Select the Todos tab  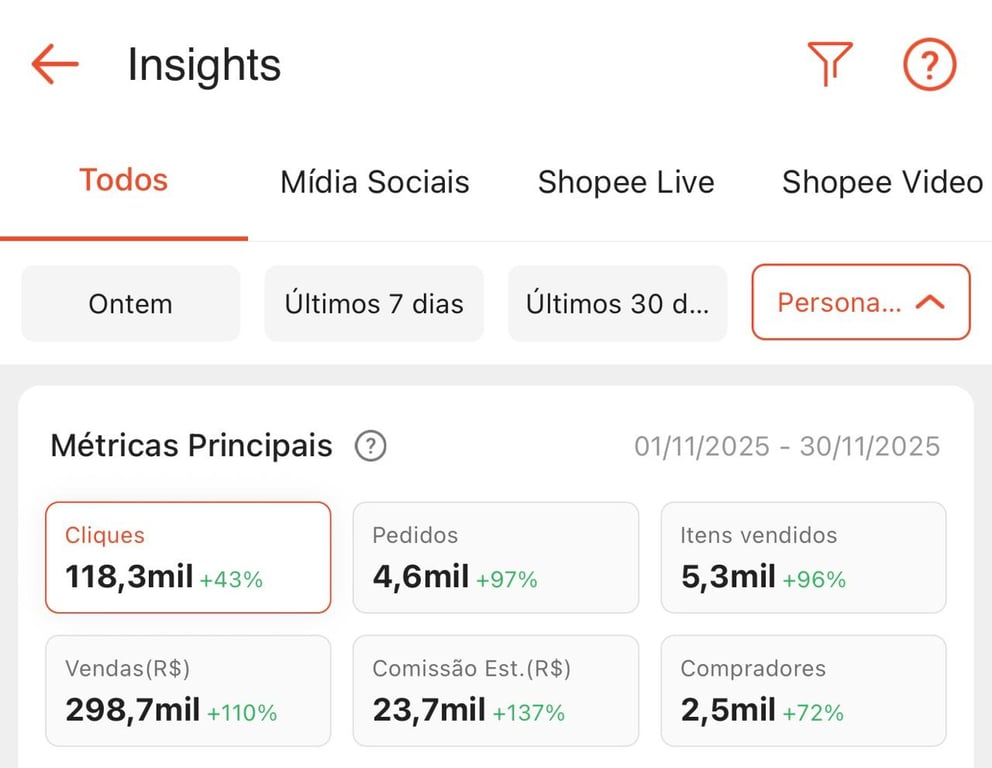[x=123, y=182]
